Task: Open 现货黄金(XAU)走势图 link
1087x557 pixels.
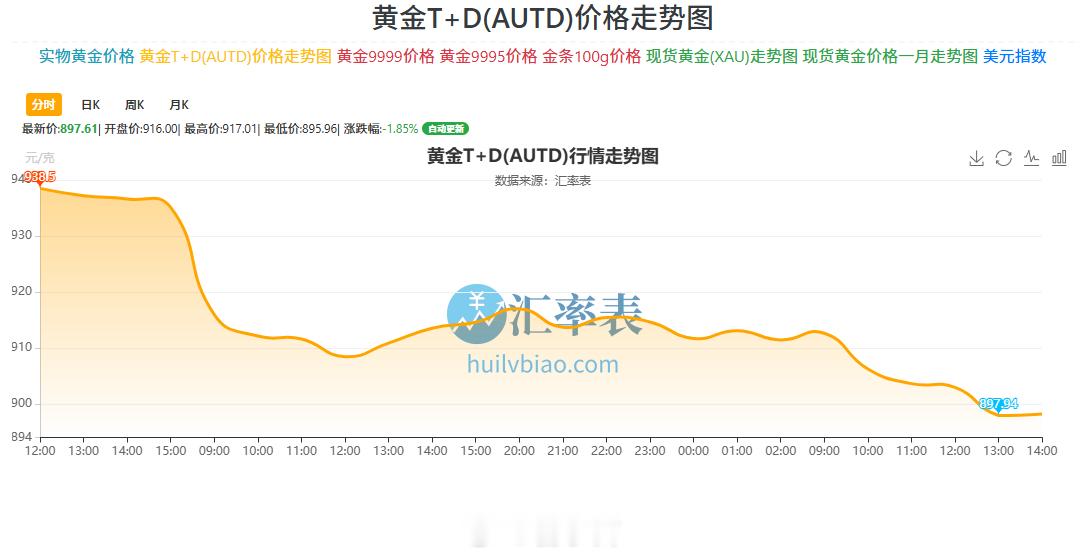Action: [x=722, y=56]
